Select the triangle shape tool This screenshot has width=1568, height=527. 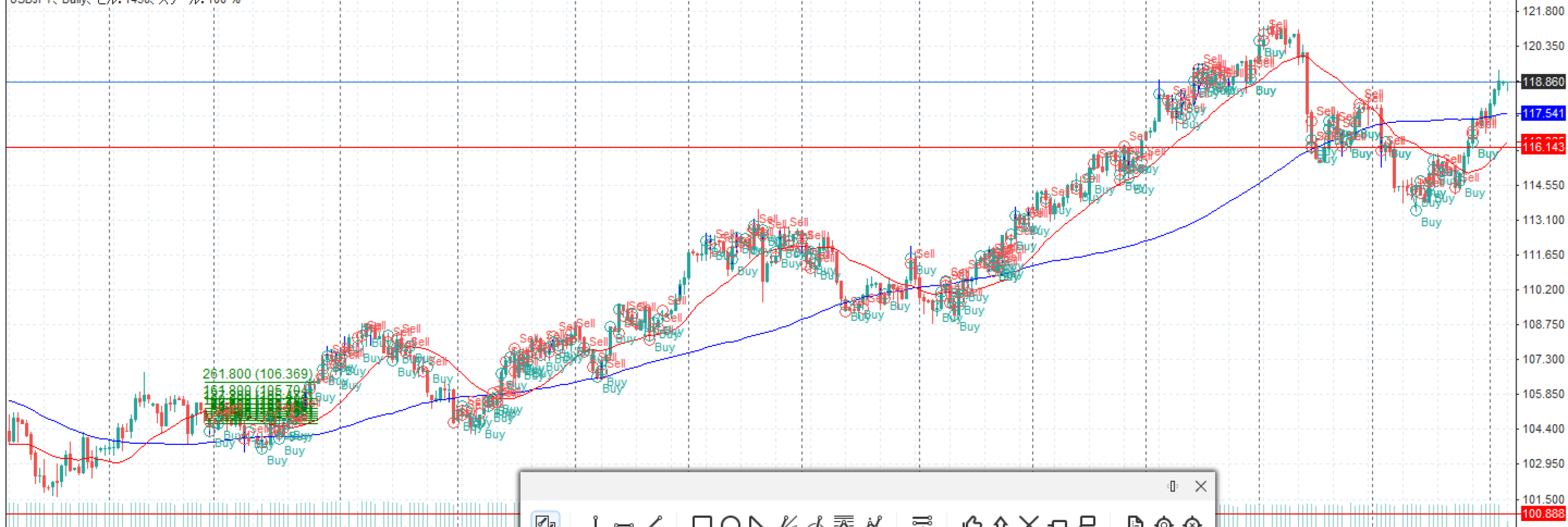(x=757, y=522)
